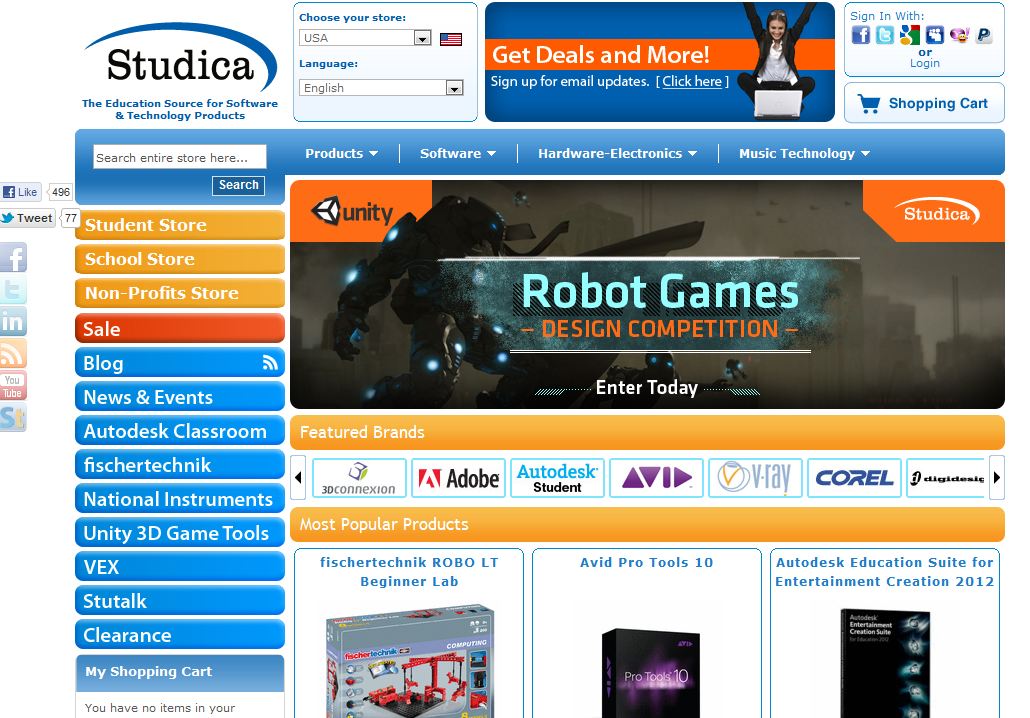Click the Facebook Like button

coord(21,192)
